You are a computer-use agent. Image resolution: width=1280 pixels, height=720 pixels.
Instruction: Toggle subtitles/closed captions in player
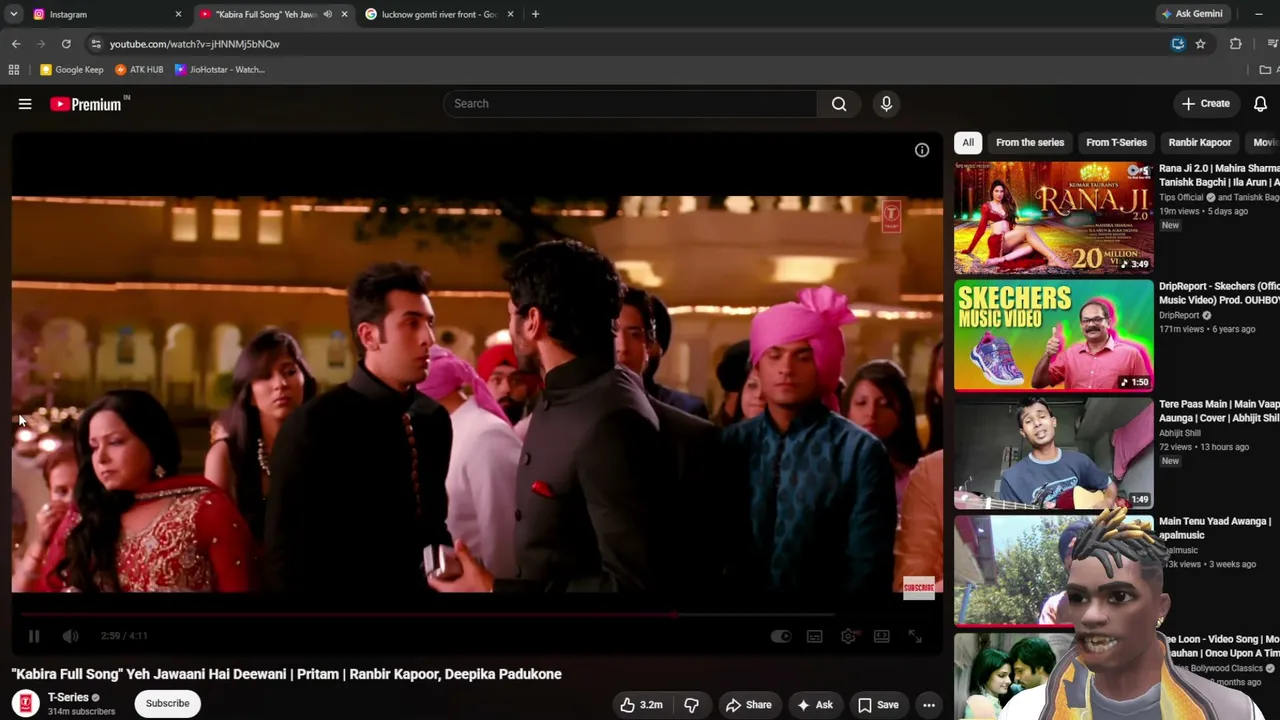tap(815, 636)
